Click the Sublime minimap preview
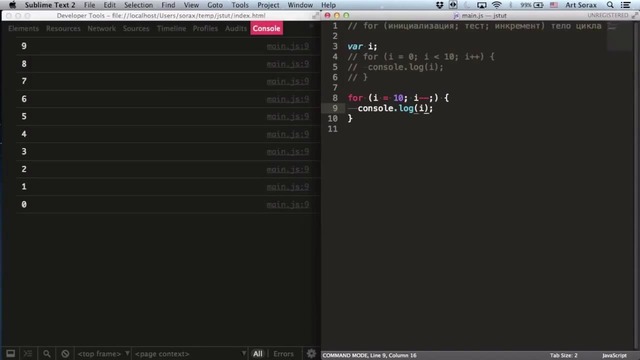 pos(619,37)
